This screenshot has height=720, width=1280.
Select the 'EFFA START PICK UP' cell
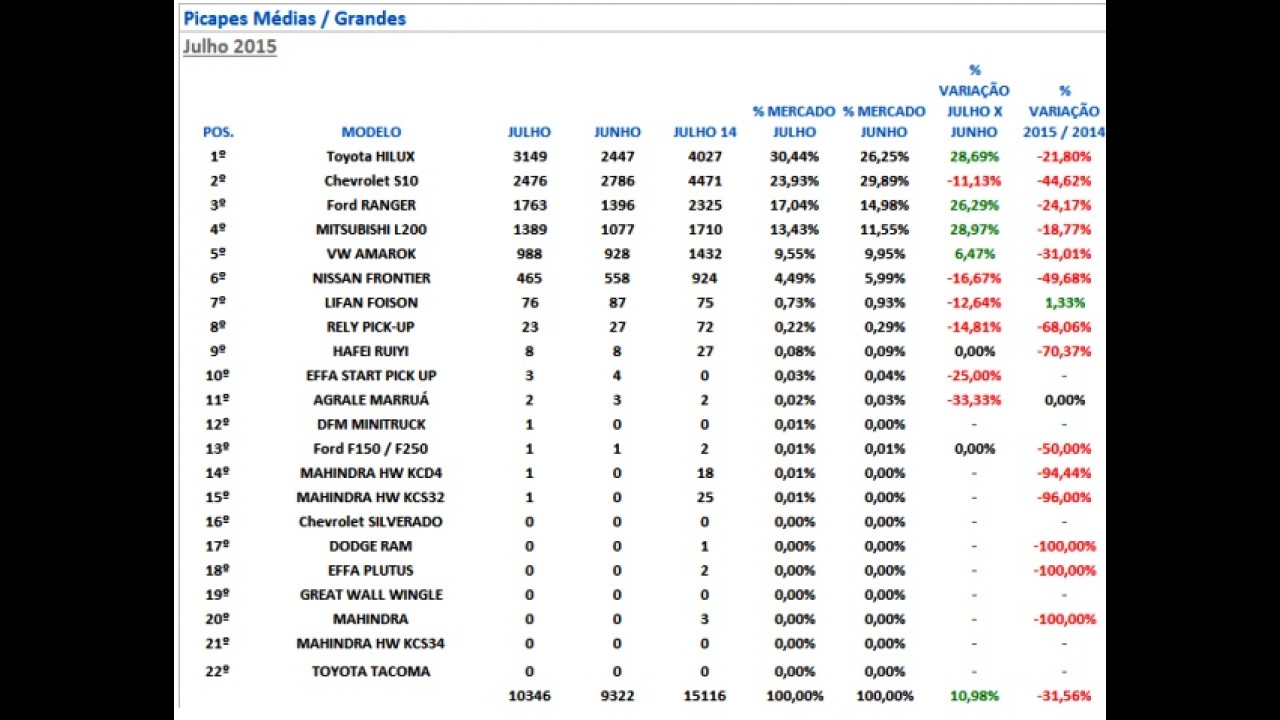click(x=371, y=376)
